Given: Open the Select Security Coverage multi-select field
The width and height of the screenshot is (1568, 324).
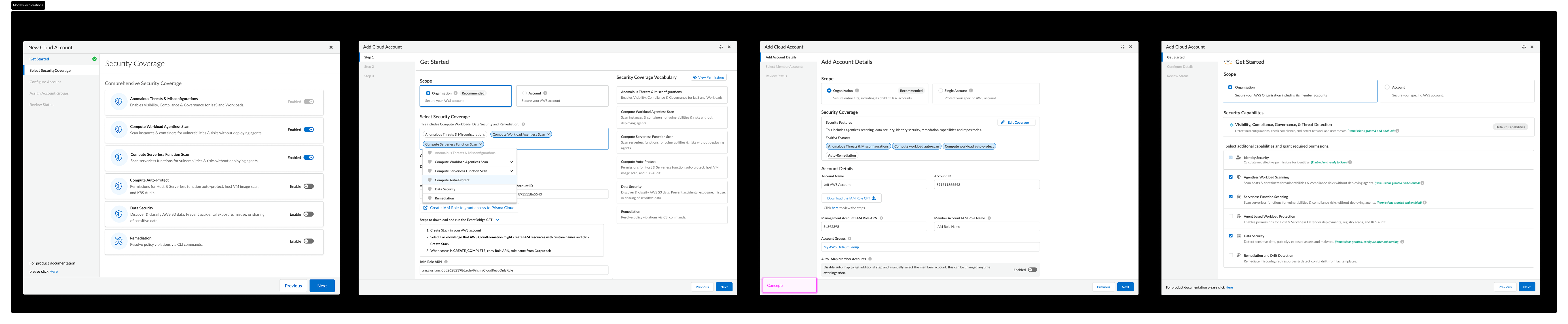Looking at the screenshot, I should [514, 139].
